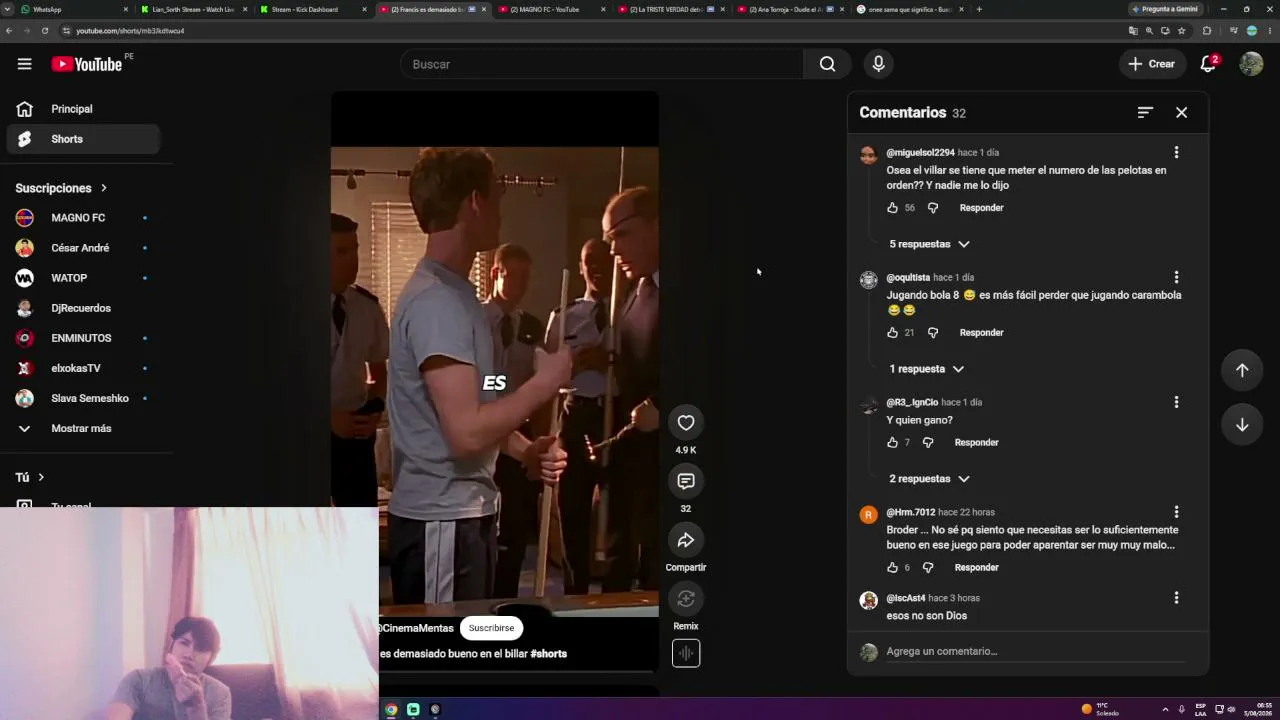Switch to the MAGNO FC - YouTube tab
The width and height of the screenshot is (1280, 720).
[551, 9]
